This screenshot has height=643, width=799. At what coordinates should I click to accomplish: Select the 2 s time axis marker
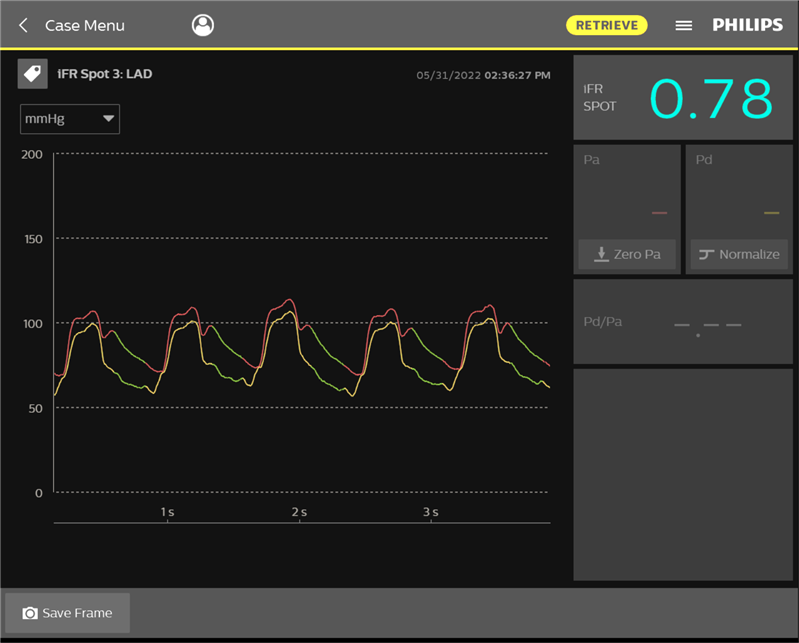[299, 512]
